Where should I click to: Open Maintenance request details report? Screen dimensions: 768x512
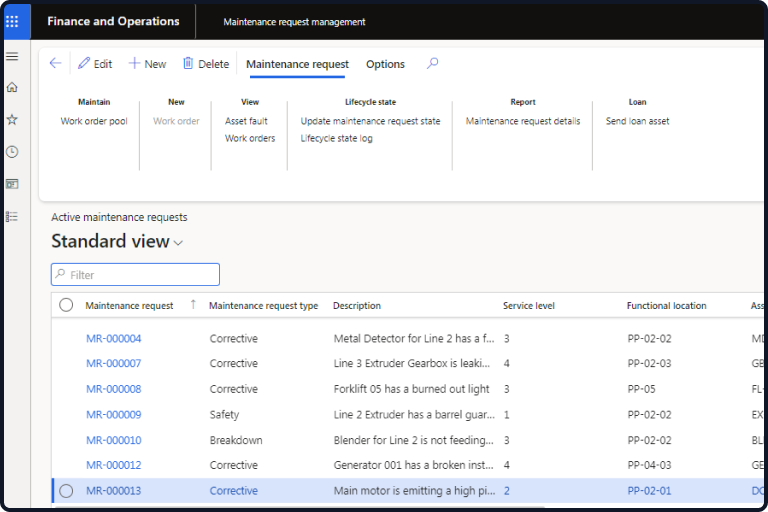coord(523,121)
